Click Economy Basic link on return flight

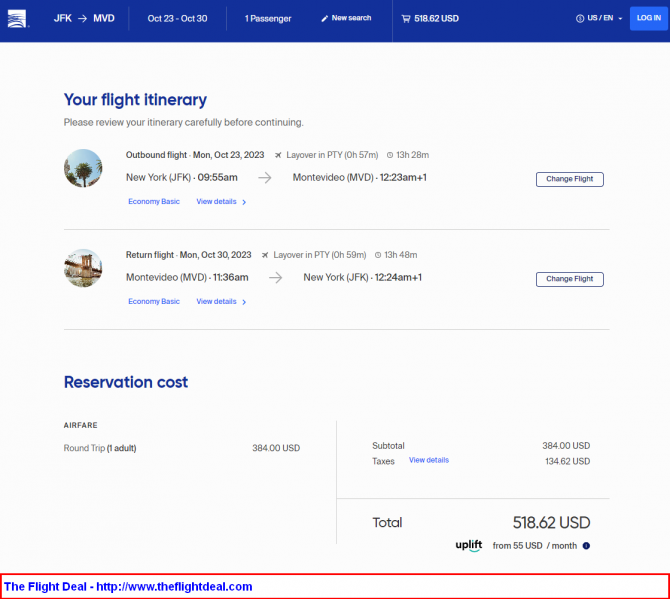tap(154, 302)
